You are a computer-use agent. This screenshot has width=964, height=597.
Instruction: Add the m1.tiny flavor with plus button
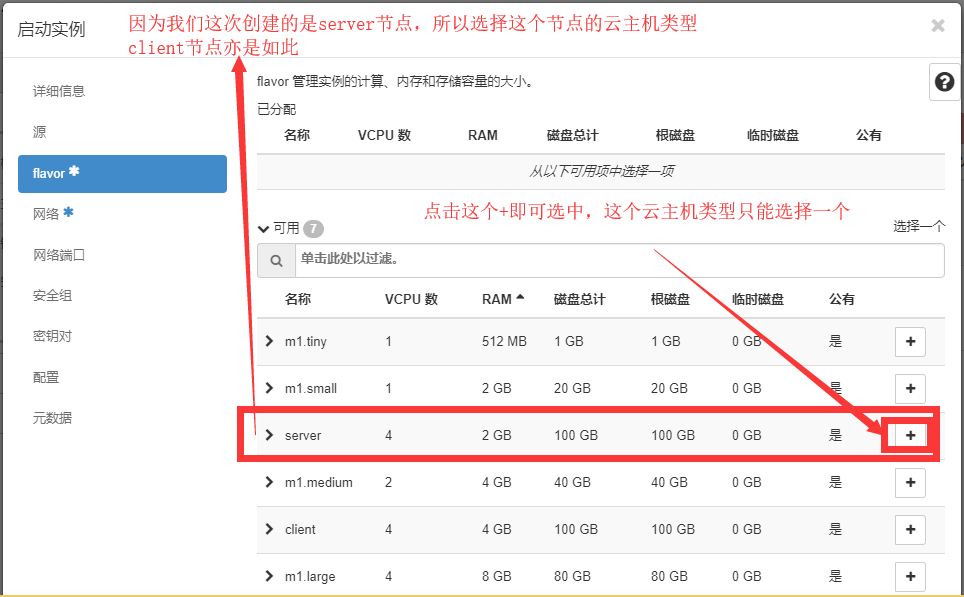[x=909, y=342]
